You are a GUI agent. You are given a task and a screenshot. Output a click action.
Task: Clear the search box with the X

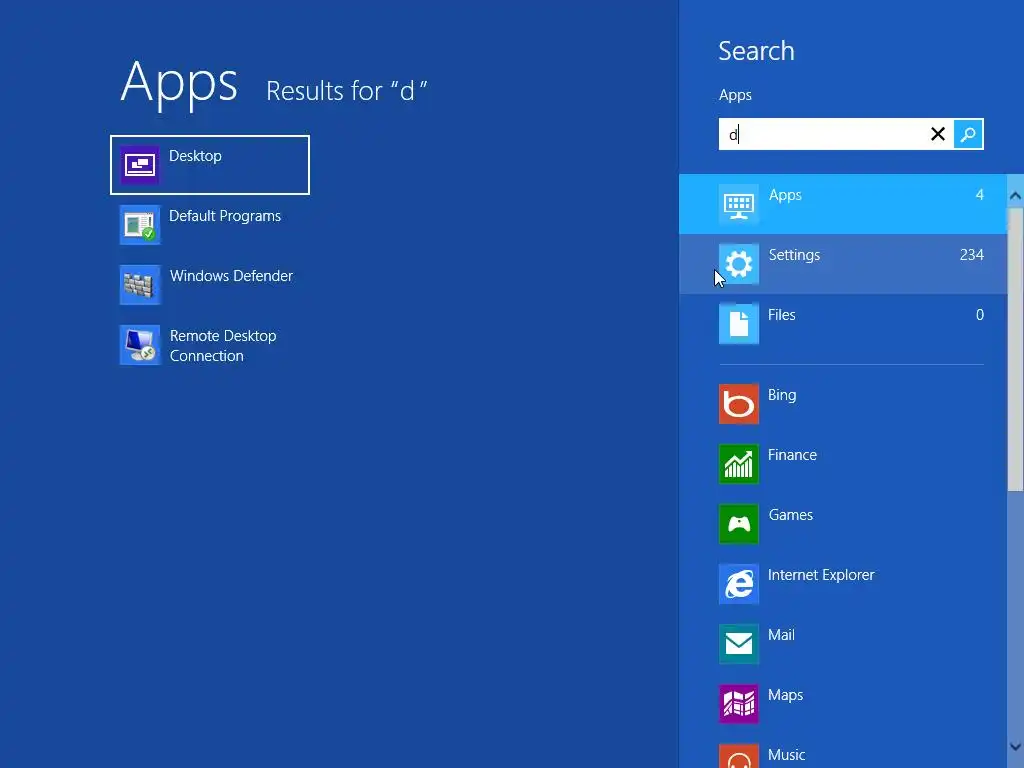[x=938, y=135]
